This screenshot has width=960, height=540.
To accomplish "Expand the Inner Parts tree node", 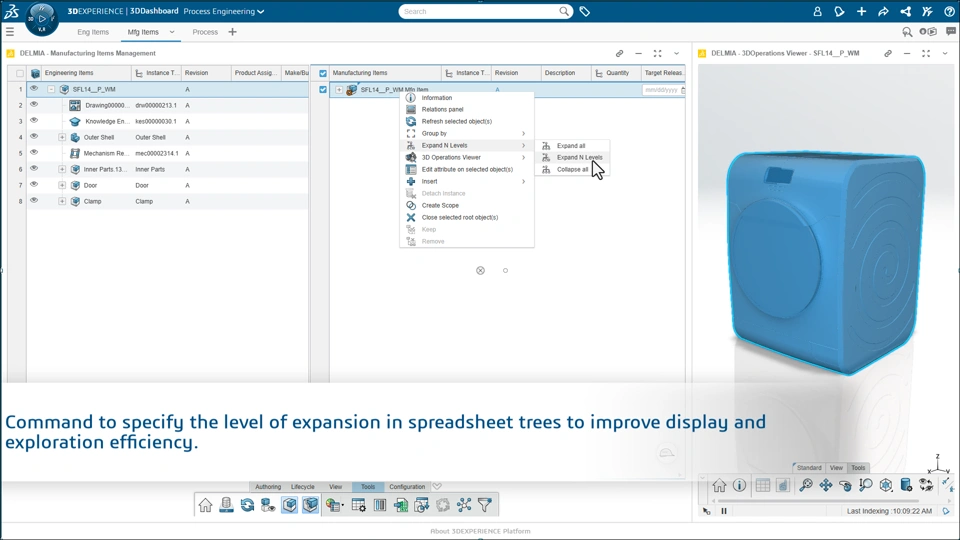I will point(62,169).
